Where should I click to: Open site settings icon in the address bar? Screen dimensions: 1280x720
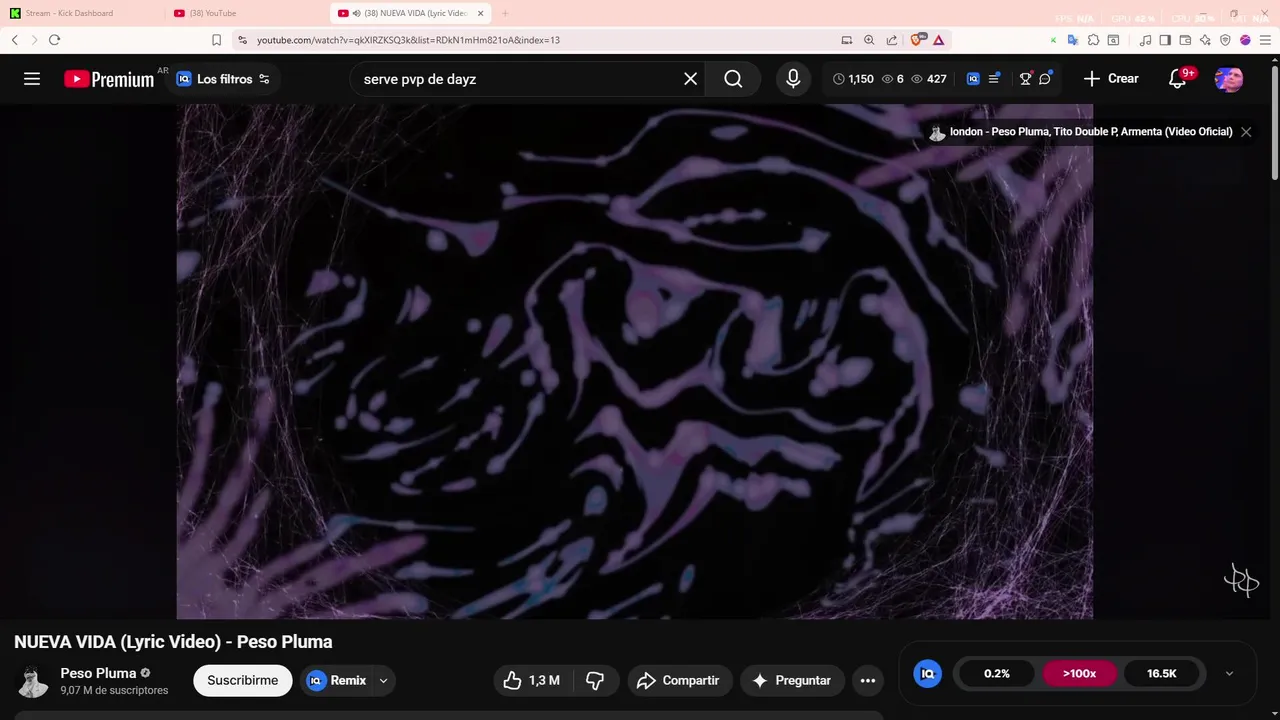(x=241, y=40)
